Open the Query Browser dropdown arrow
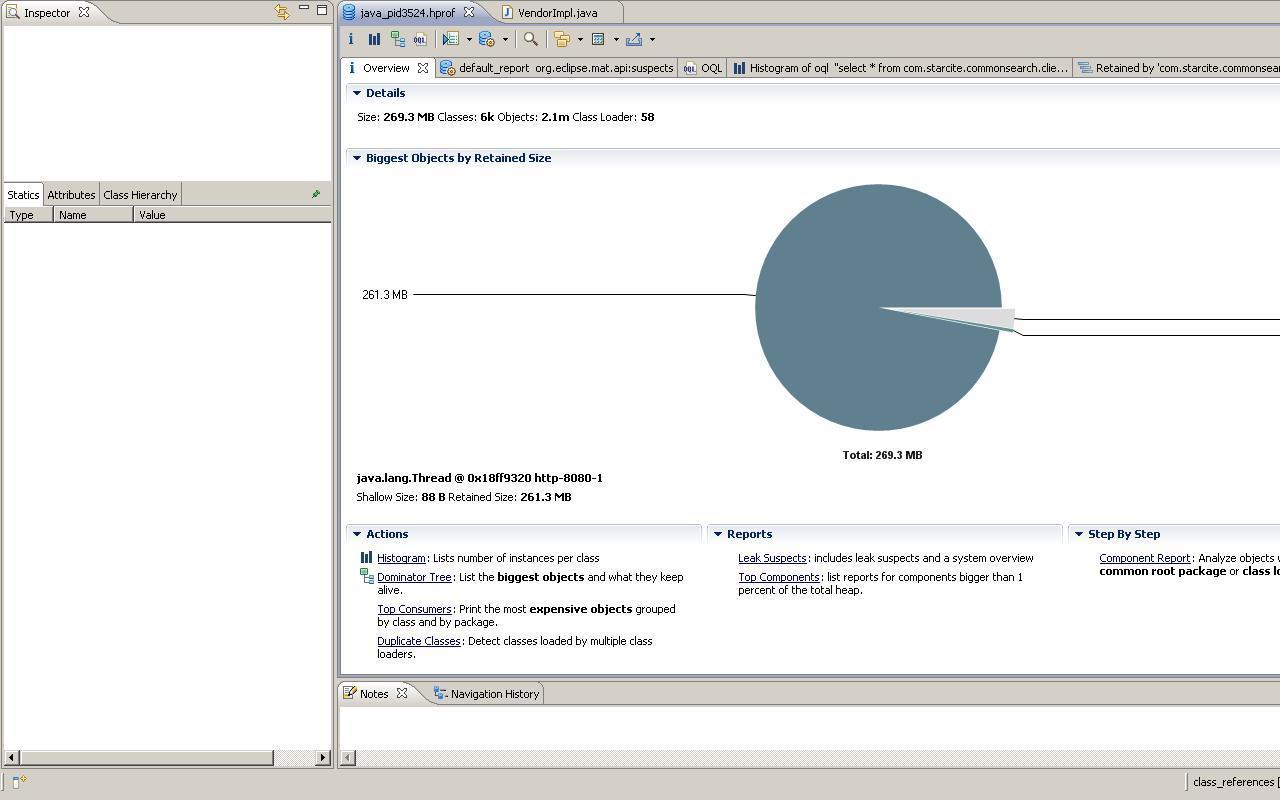 pos(505,39)
